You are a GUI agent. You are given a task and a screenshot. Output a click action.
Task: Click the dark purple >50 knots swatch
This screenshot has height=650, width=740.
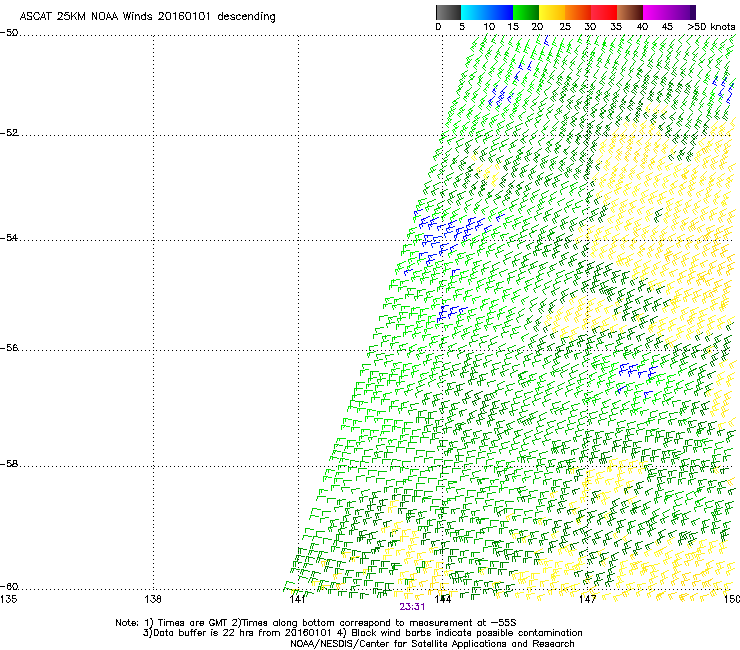693,12
